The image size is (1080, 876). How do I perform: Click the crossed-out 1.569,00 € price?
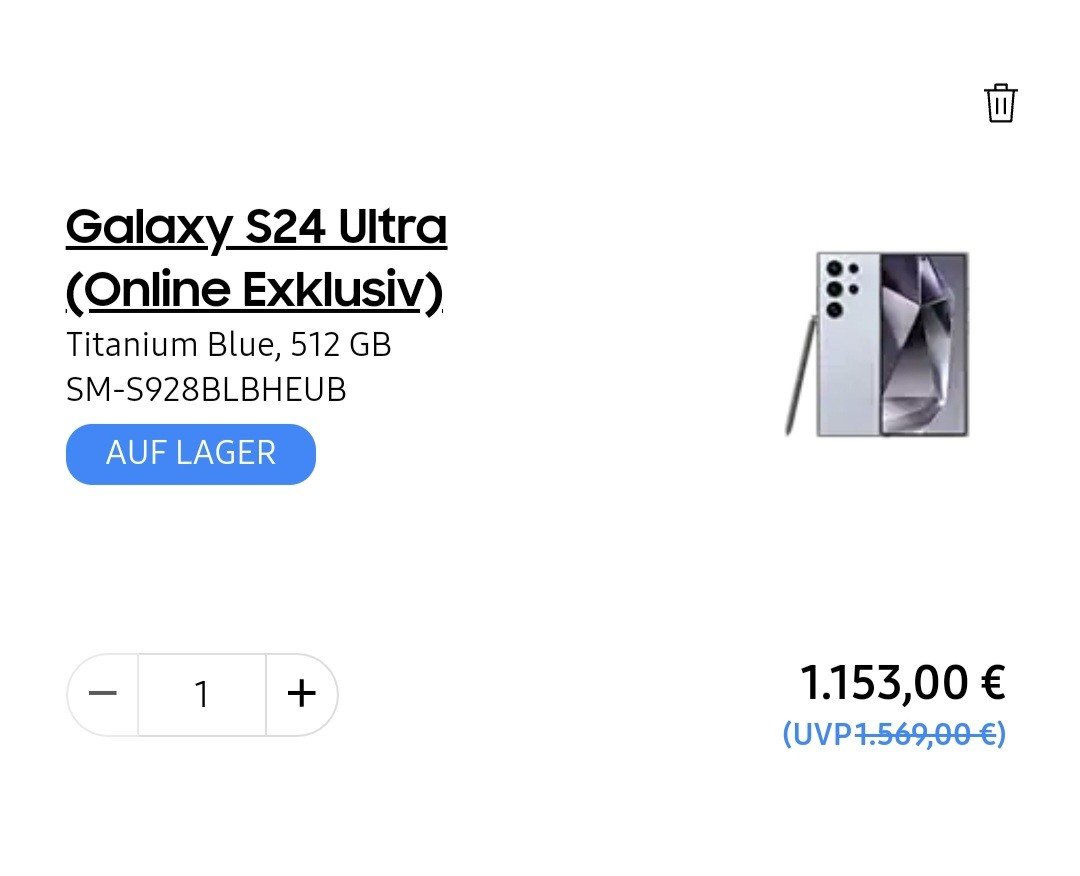tap(925, 735)
